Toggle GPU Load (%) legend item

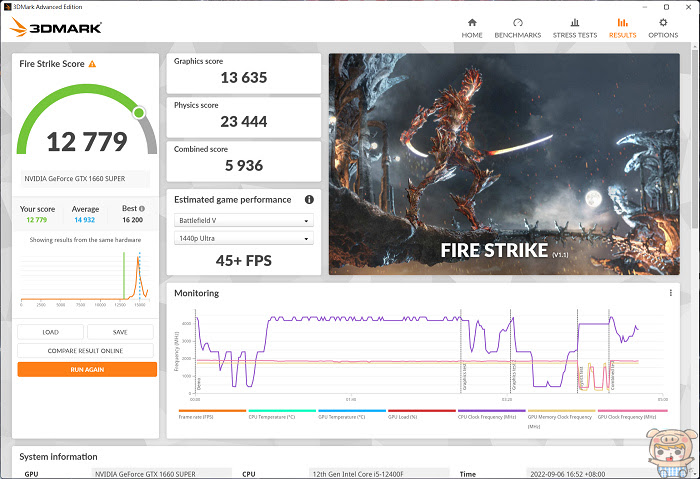(421, 414)
